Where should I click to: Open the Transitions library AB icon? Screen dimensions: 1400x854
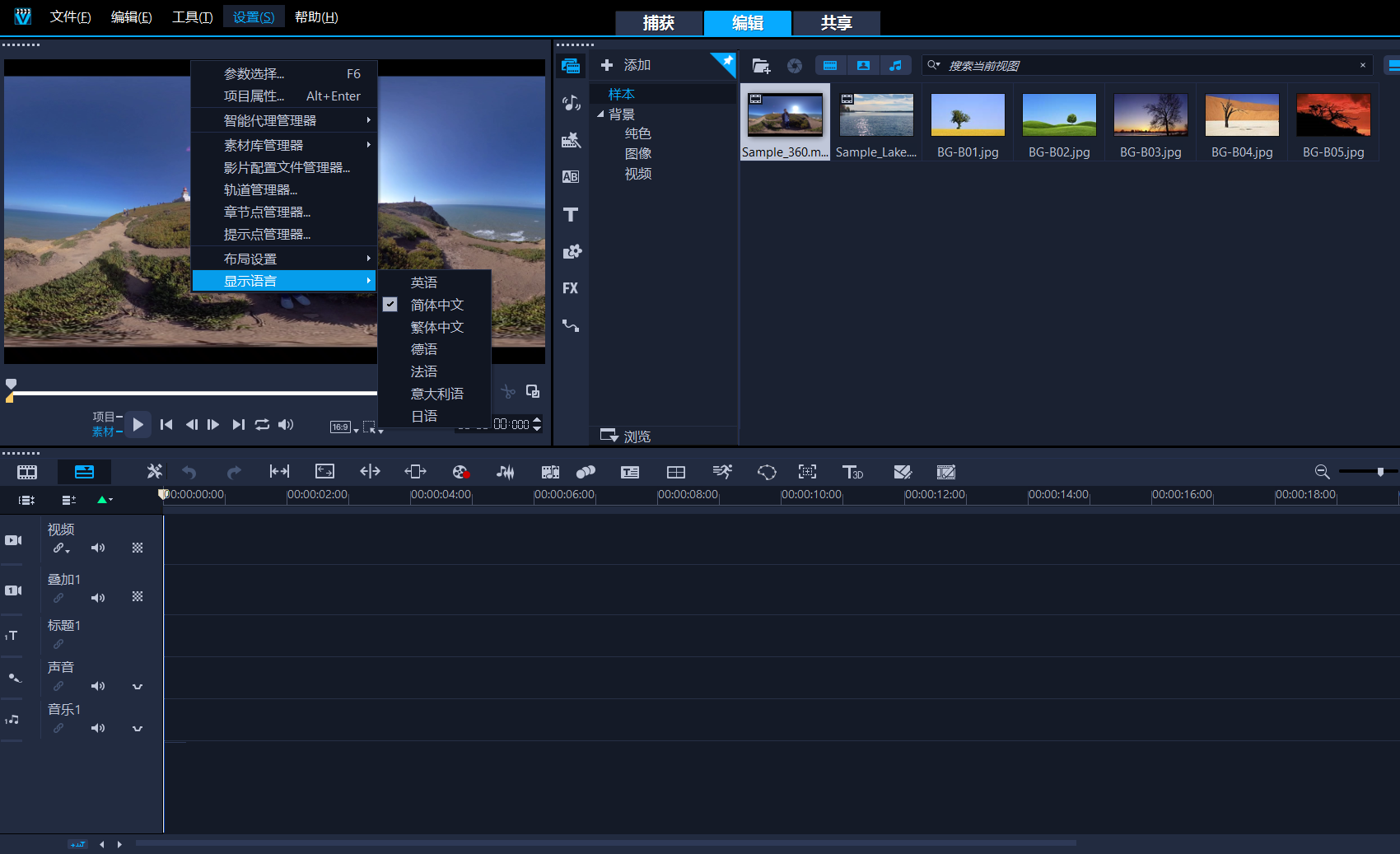tap(571, 176)
